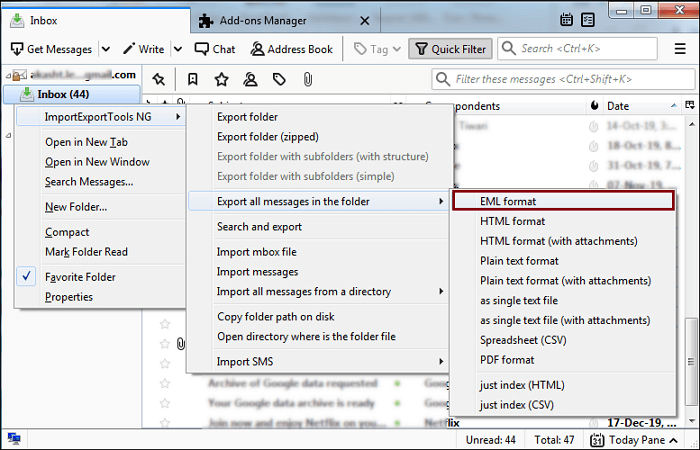The width and height of the screenshot is (700, 450).
Task: Toggle the Quick Filter button
Action: tap(450, 49)
